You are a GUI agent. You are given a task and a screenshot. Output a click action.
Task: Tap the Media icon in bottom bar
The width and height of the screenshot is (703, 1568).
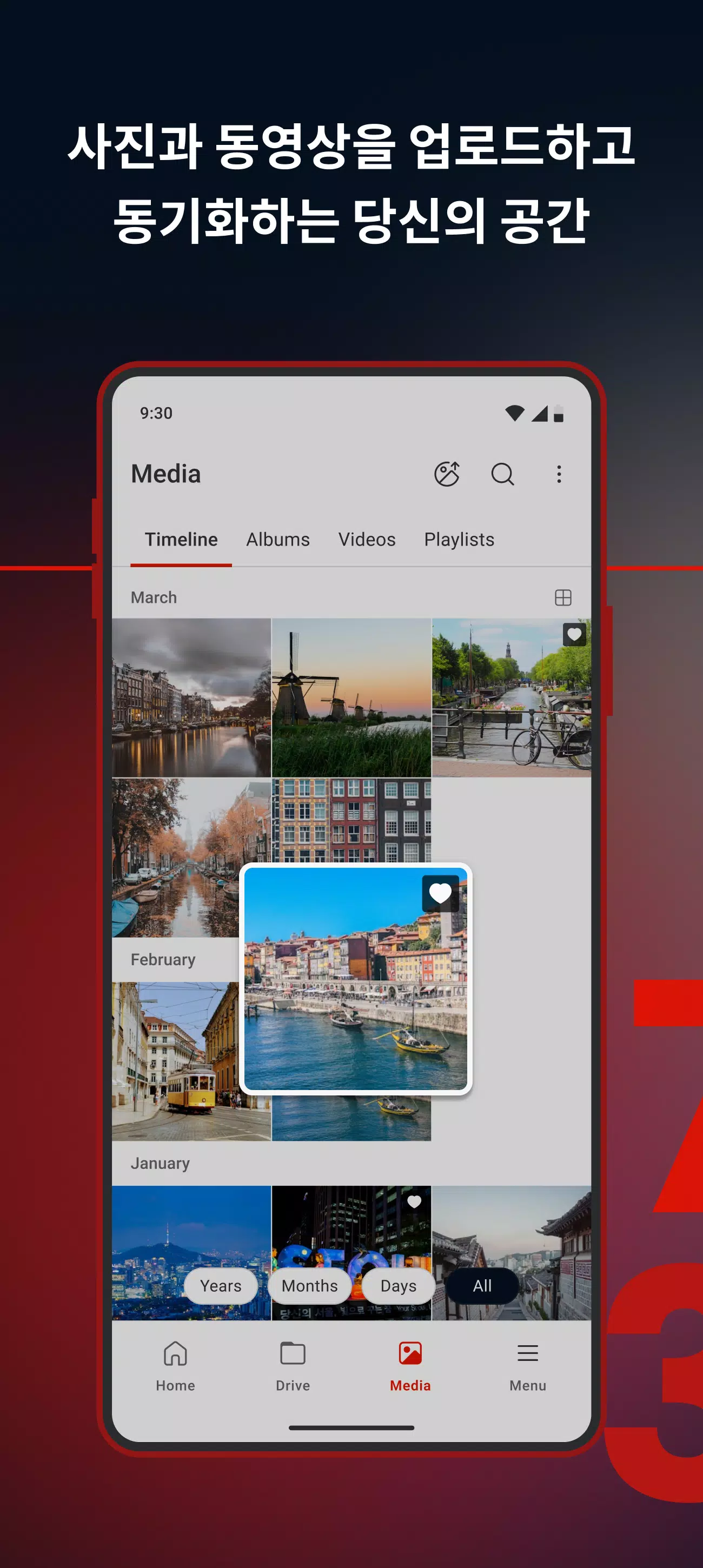point(410,1354)
